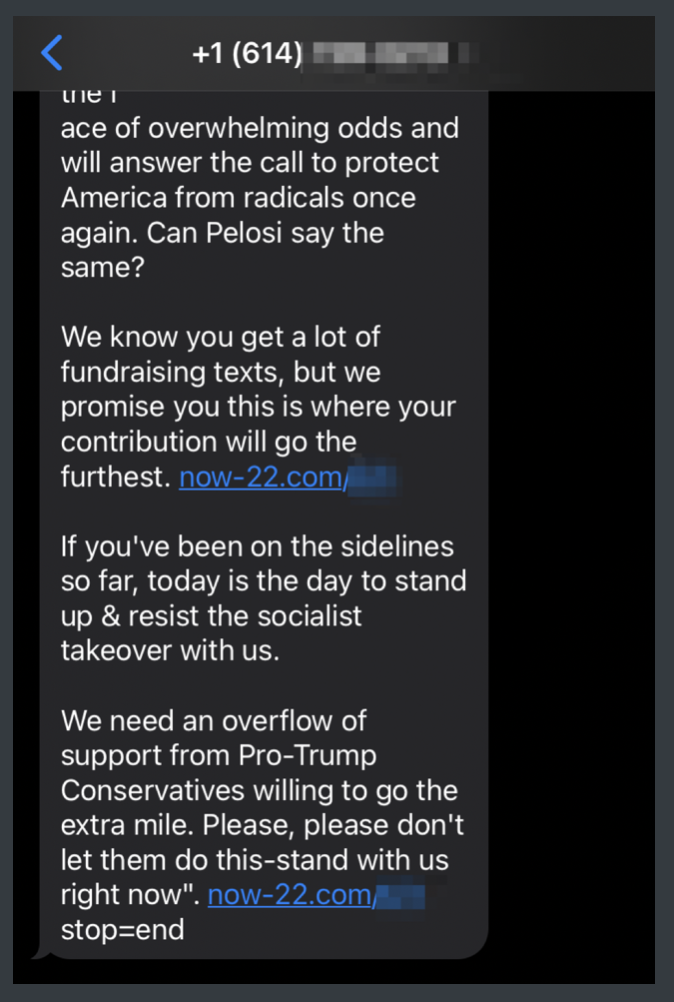Click the "will answer the call to protect" line
674x1002 pixels.
(x=250, y=163)
